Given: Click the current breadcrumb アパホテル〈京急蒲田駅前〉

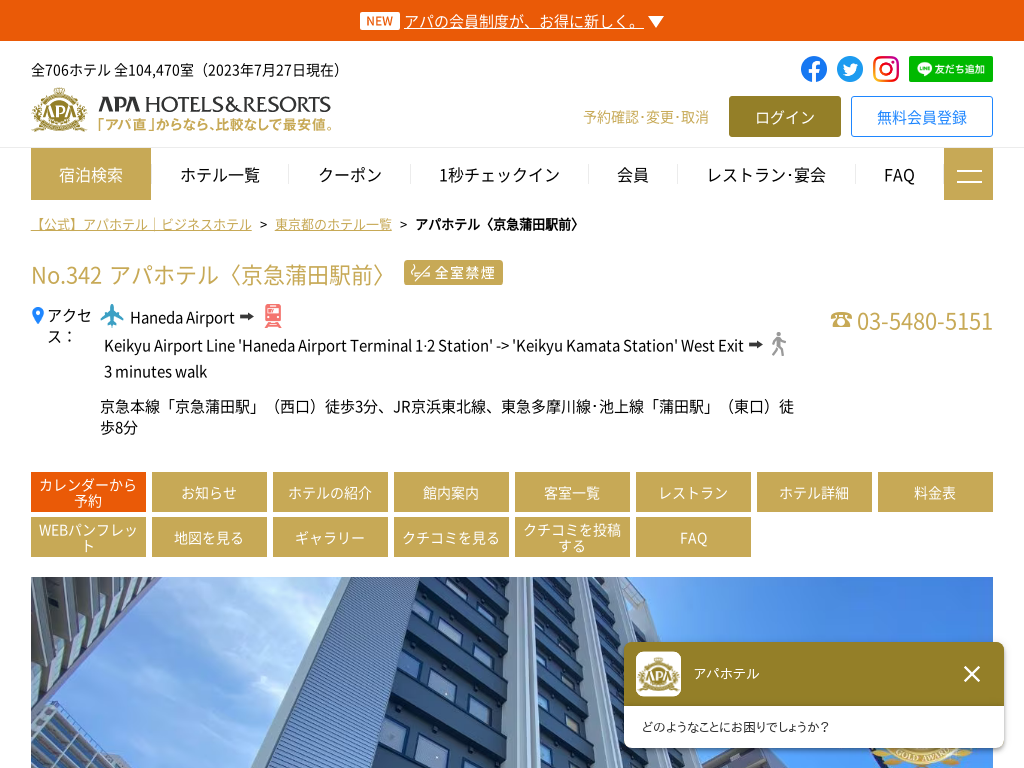Looking at the screenshot, I should tap(497, 225).
